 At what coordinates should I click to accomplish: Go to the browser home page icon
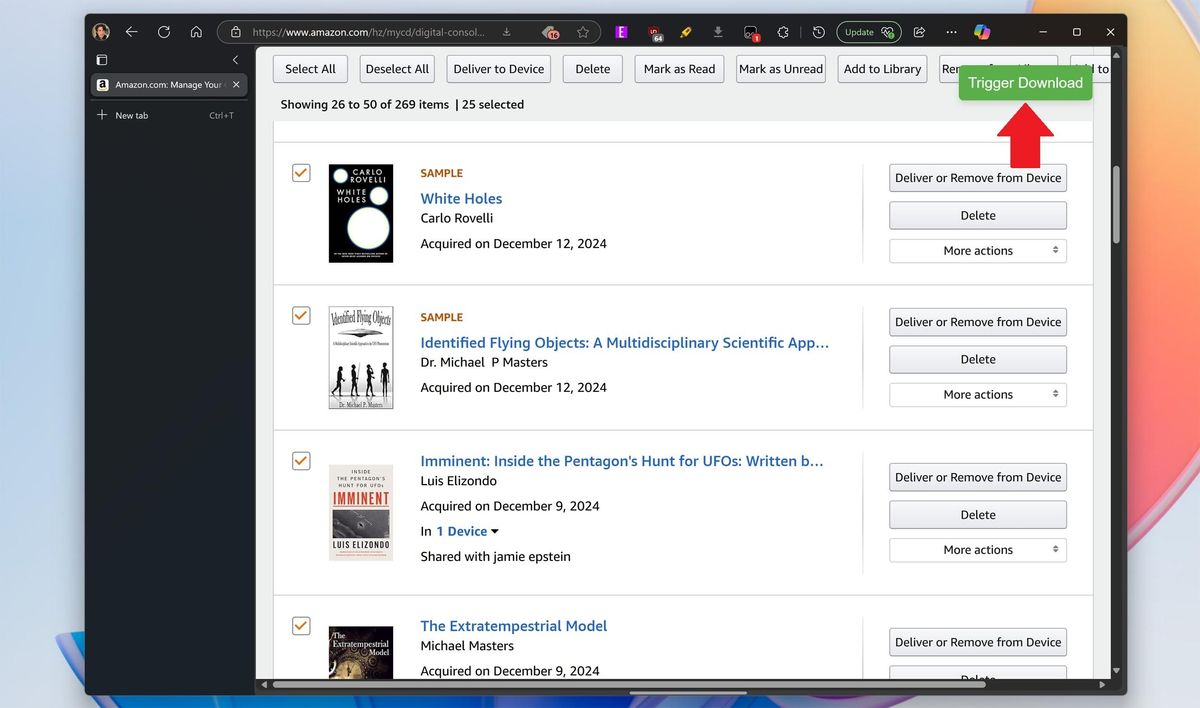click(x=196, y=32)
